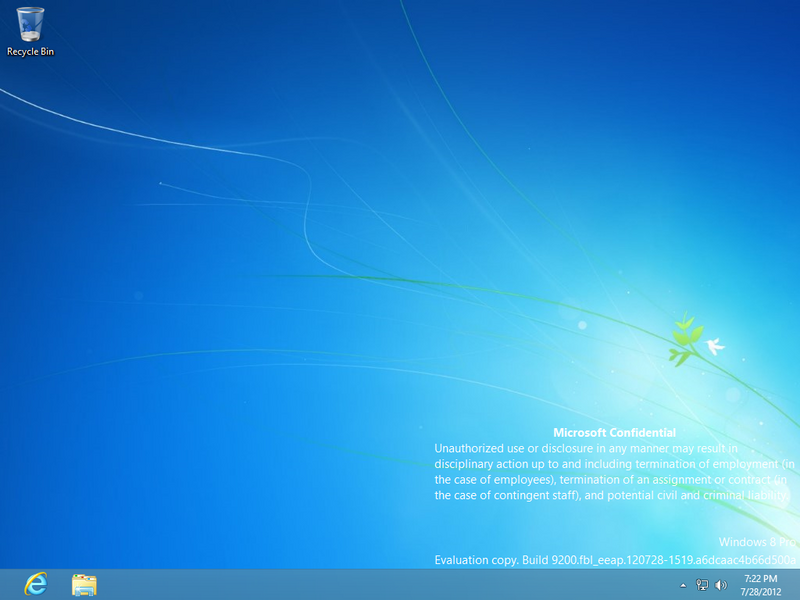Open the volume speaker tray icon
The height and width of the screenshot is (600, 800).
pyautogui.click(x=720, y=585)
